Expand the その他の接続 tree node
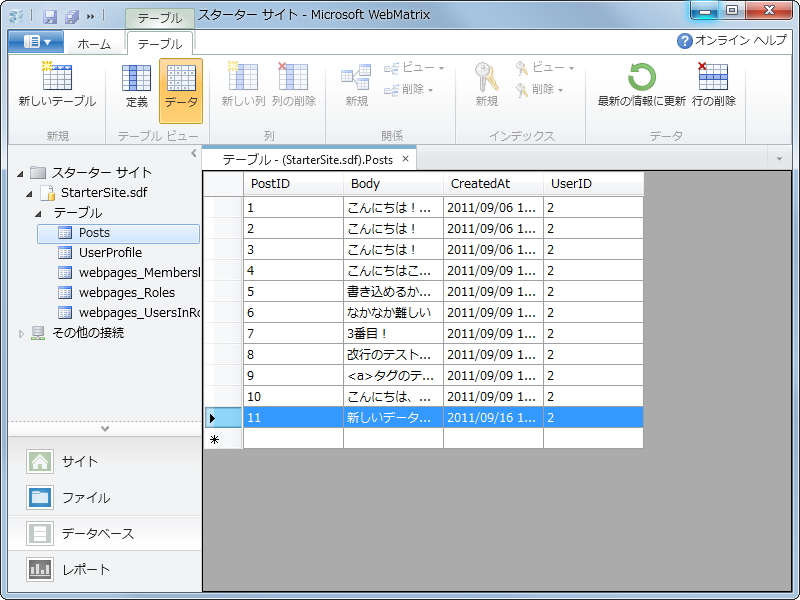Viewport: 800px width, 600px height. coord(21,334)
